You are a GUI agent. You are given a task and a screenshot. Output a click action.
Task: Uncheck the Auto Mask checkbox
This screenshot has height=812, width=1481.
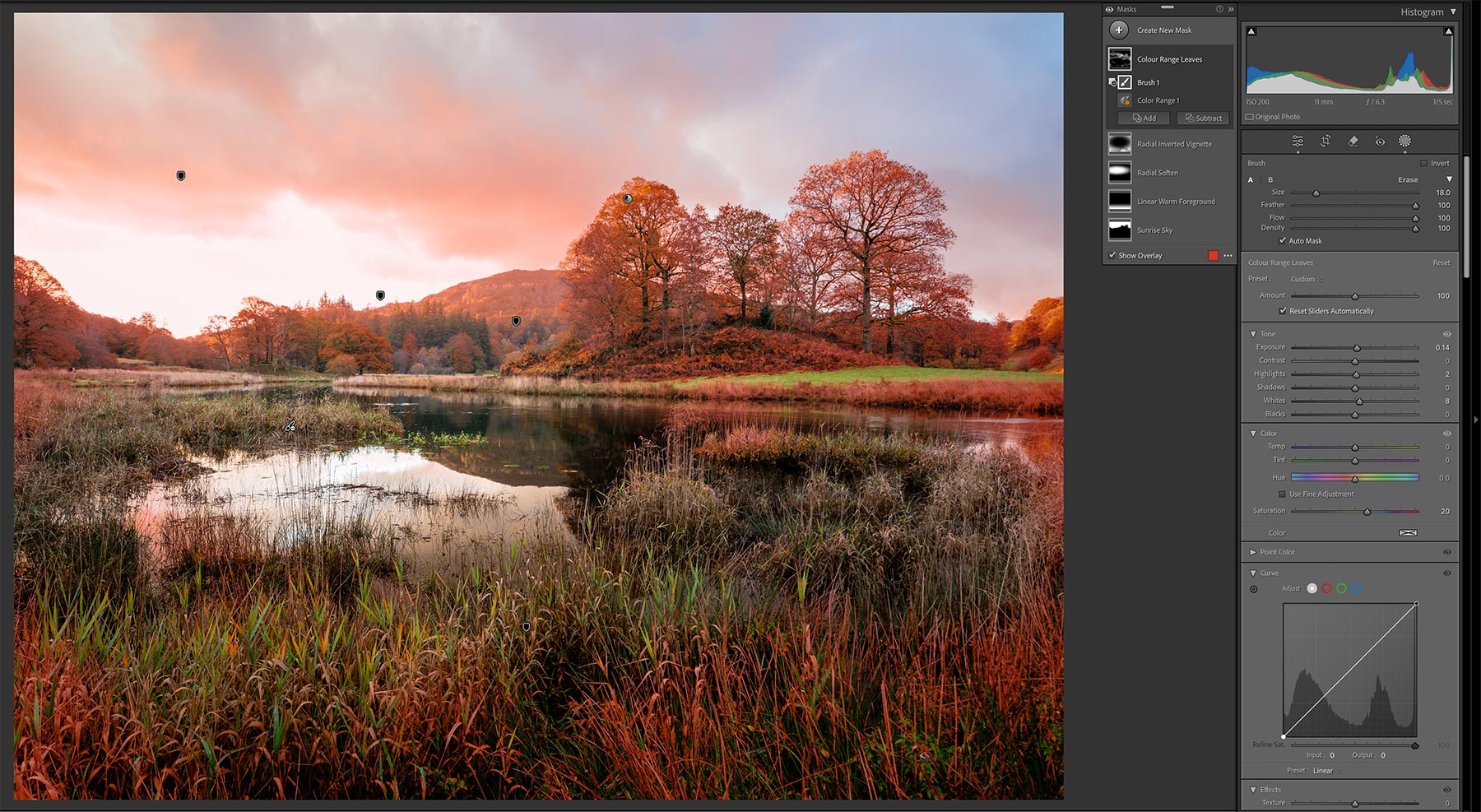tap(1283, 241)
